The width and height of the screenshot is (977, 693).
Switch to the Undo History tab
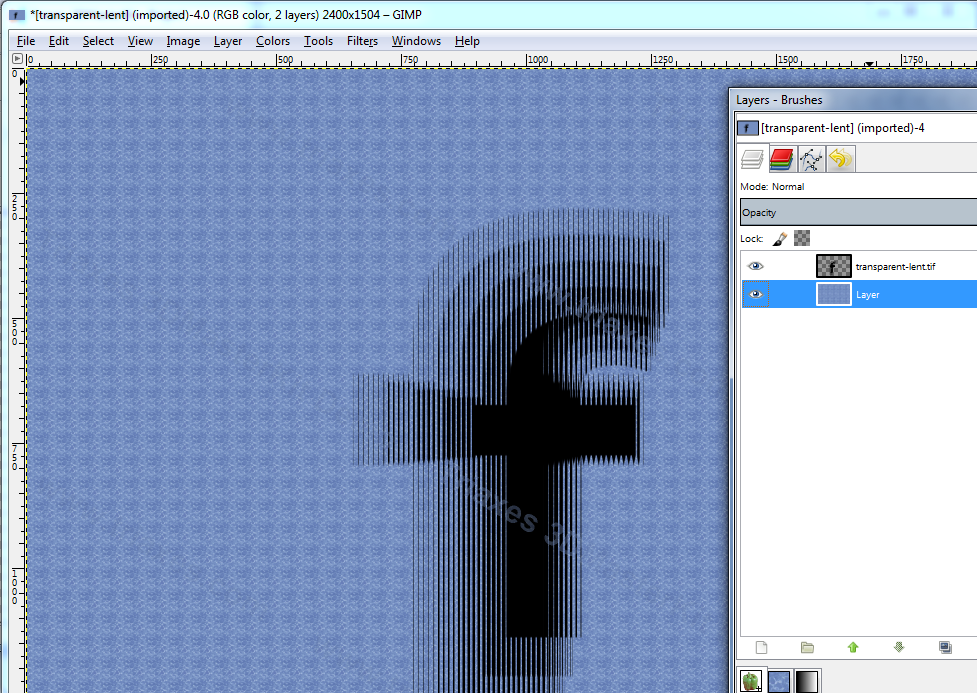841,159
